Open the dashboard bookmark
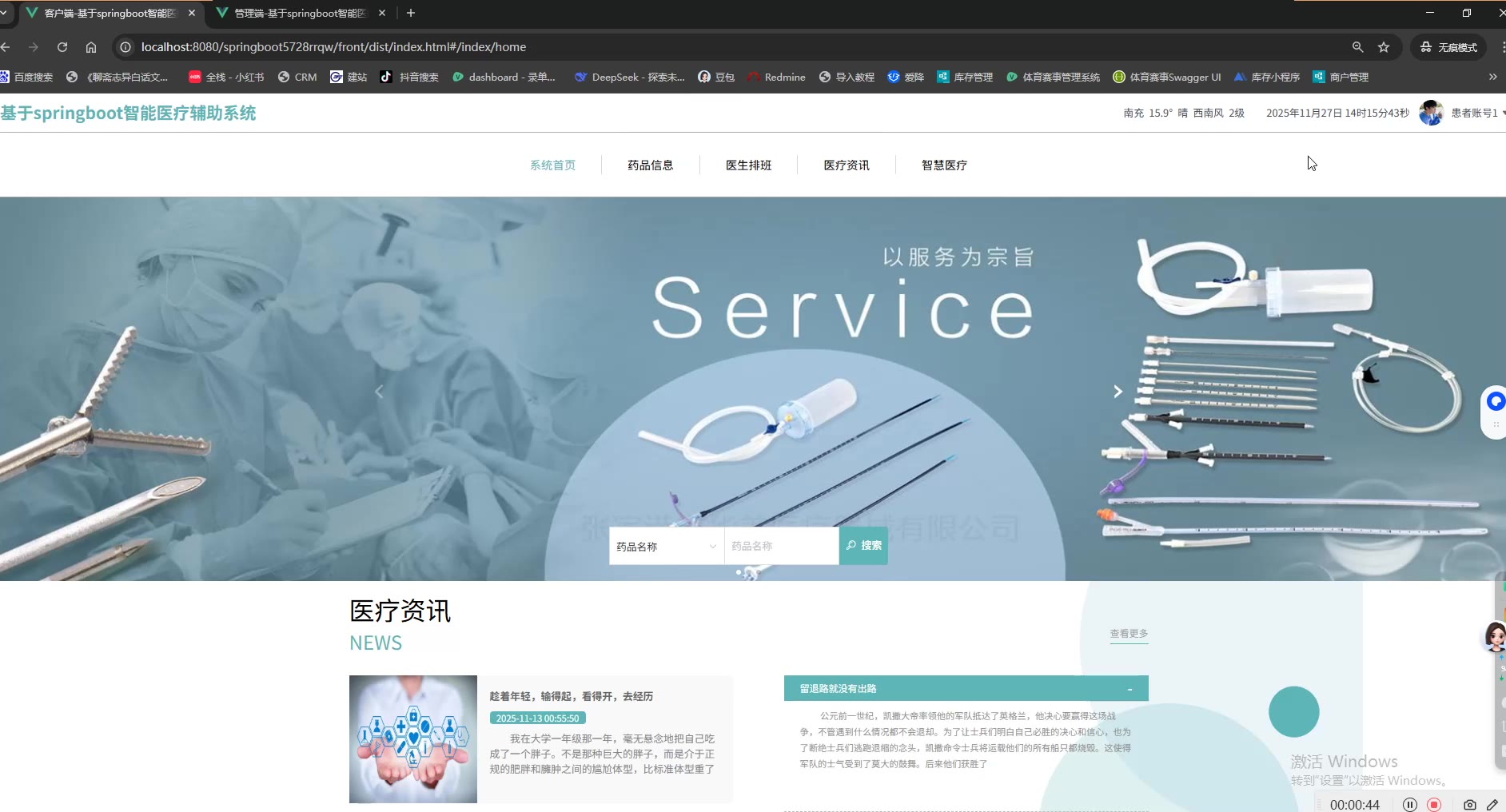Screen dimensions: 1506x812 [504, 77]
